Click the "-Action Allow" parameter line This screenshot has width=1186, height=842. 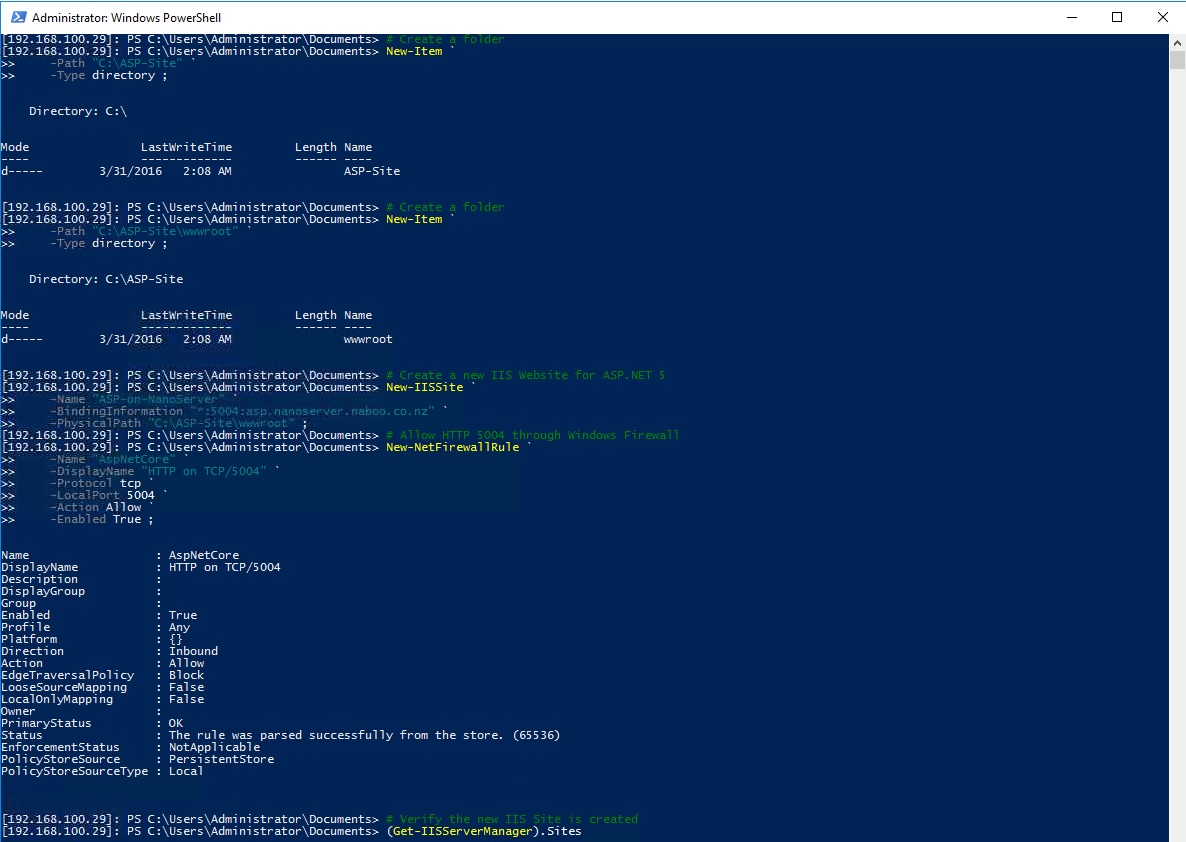(x=95, y=508)
